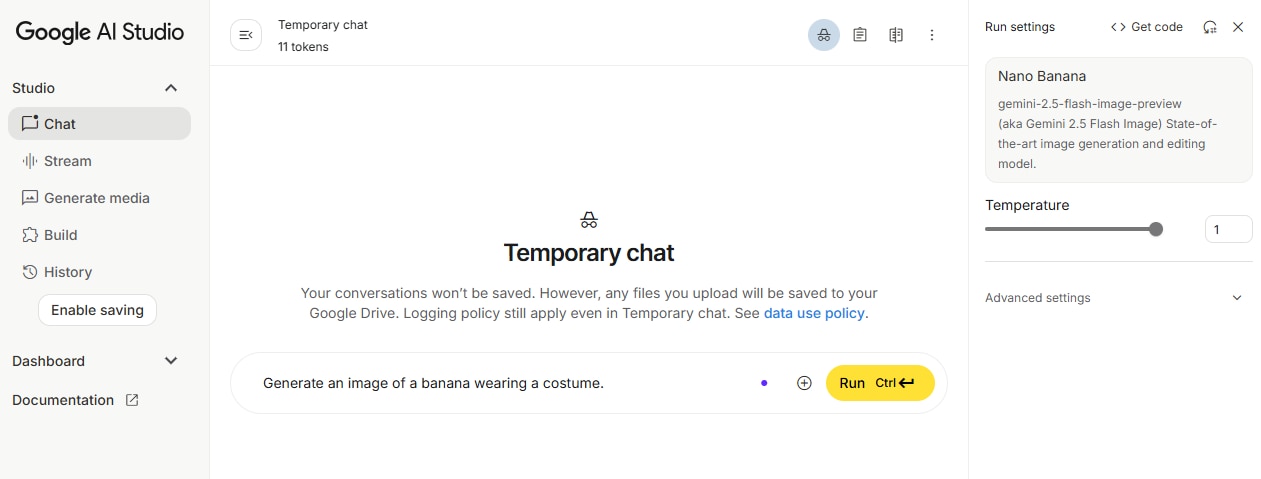Viewport: 1261px width, 479px height.
Task: Click the compare mode icon in header
Action: [896, 35]
